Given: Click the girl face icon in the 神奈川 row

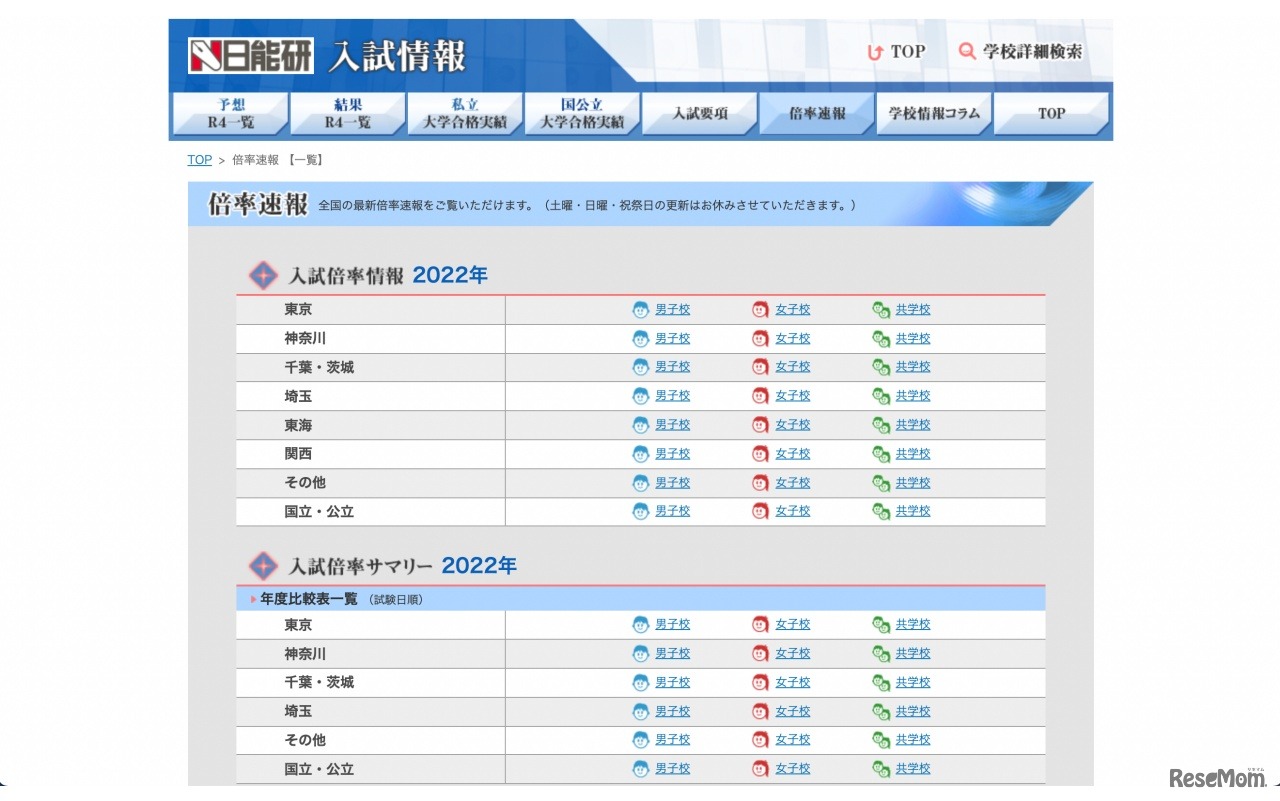Looking at the screenshot, I should [x=760, y=338].
